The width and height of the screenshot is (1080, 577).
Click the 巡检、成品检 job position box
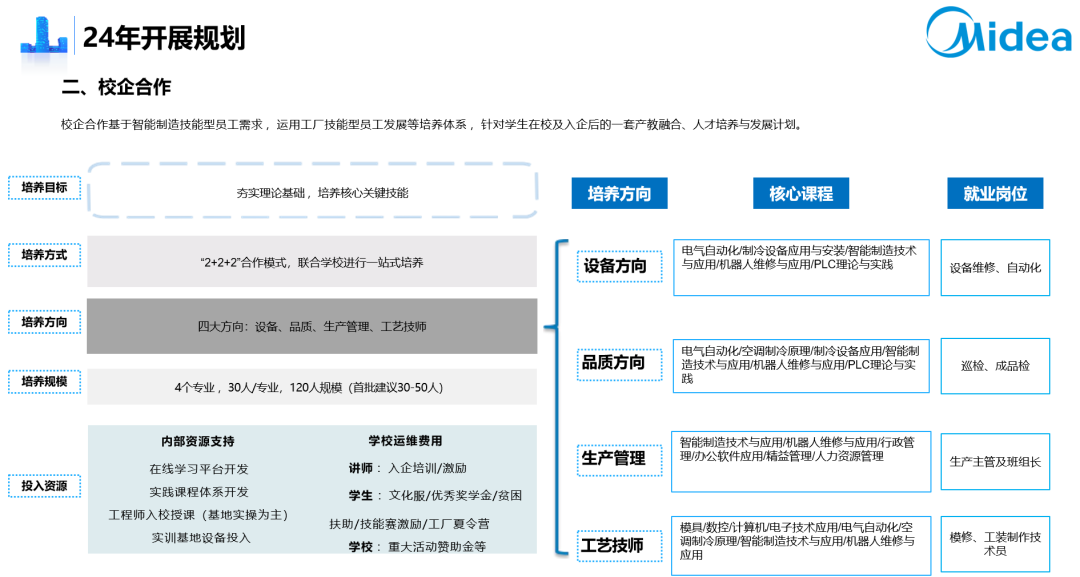tap(995, 363)
